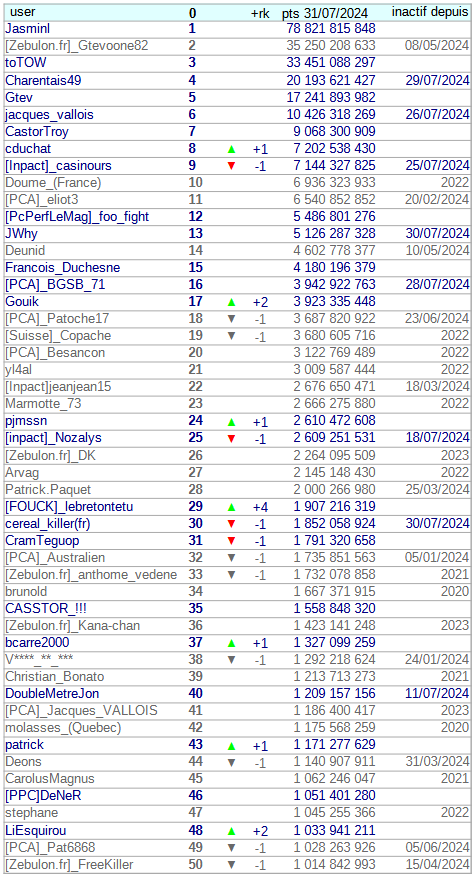Click the green up arrow in Gouik row
The image size is (475, 877).
pyautogui.click(x=231, y=303)
